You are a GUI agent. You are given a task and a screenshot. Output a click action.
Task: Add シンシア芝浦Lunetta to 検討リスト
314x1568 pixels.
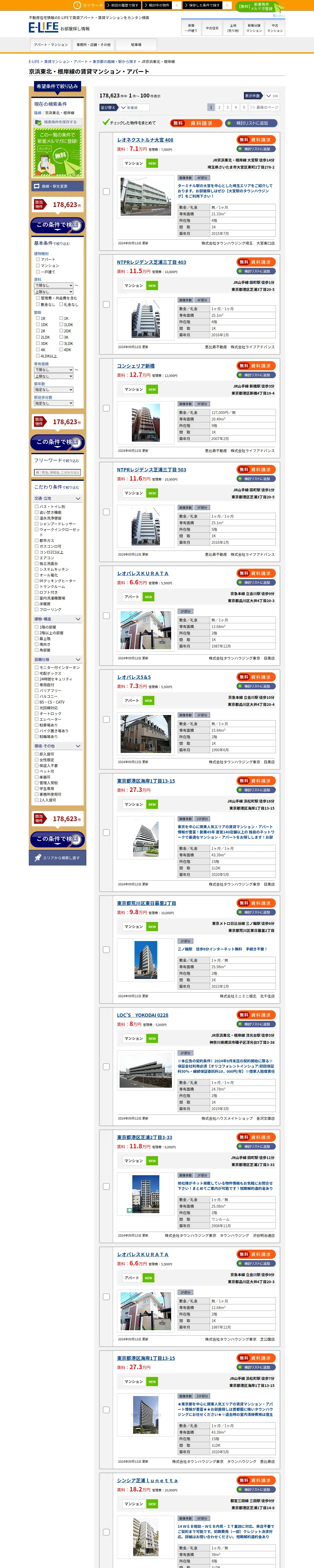[x=257, y=1490]
